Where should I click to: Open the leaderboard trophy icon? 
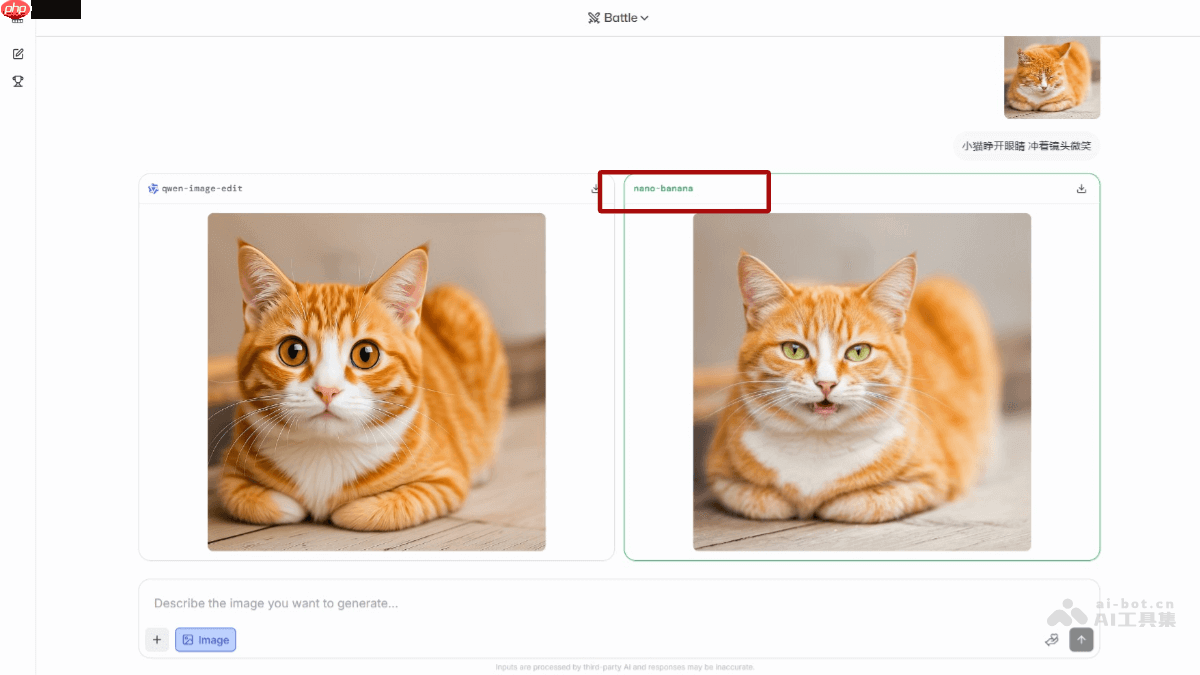pyautogui.click(x=18, y=81)
